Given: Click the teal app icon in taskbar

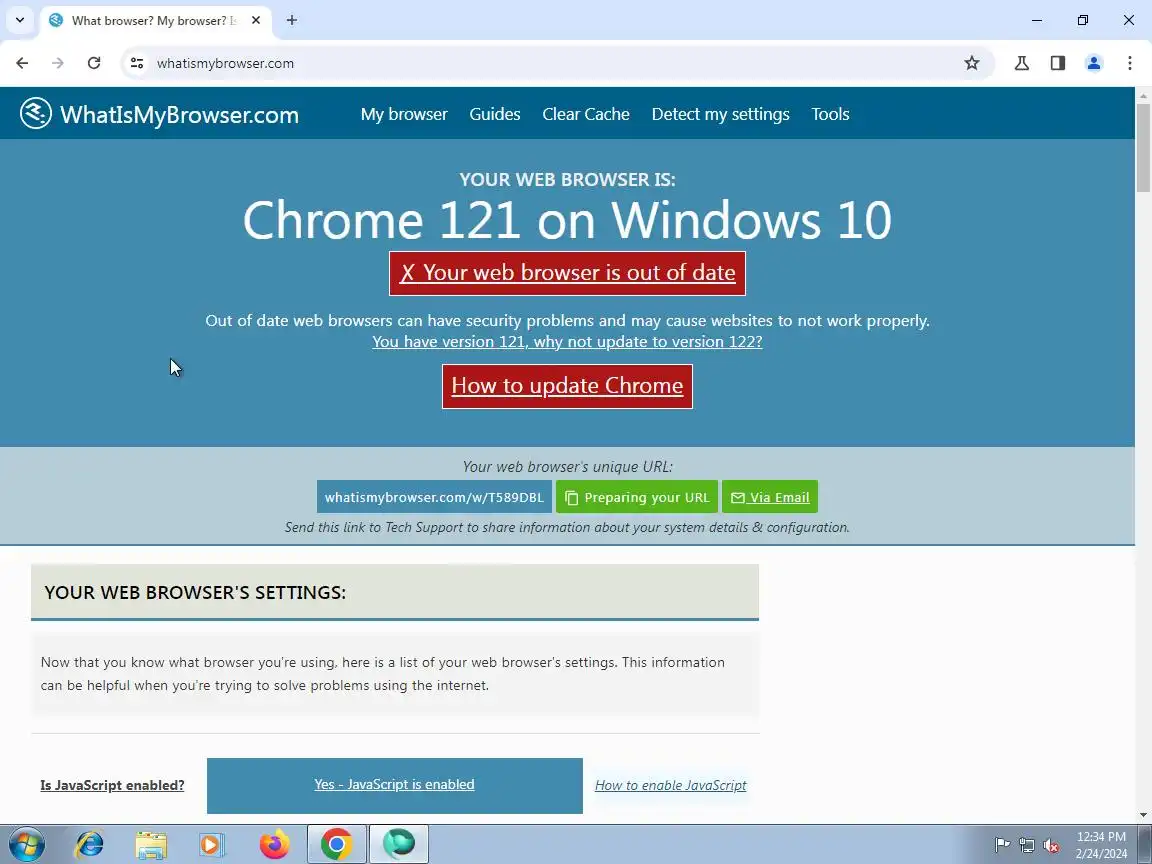Looking at the screenshot, I should 399,845.
